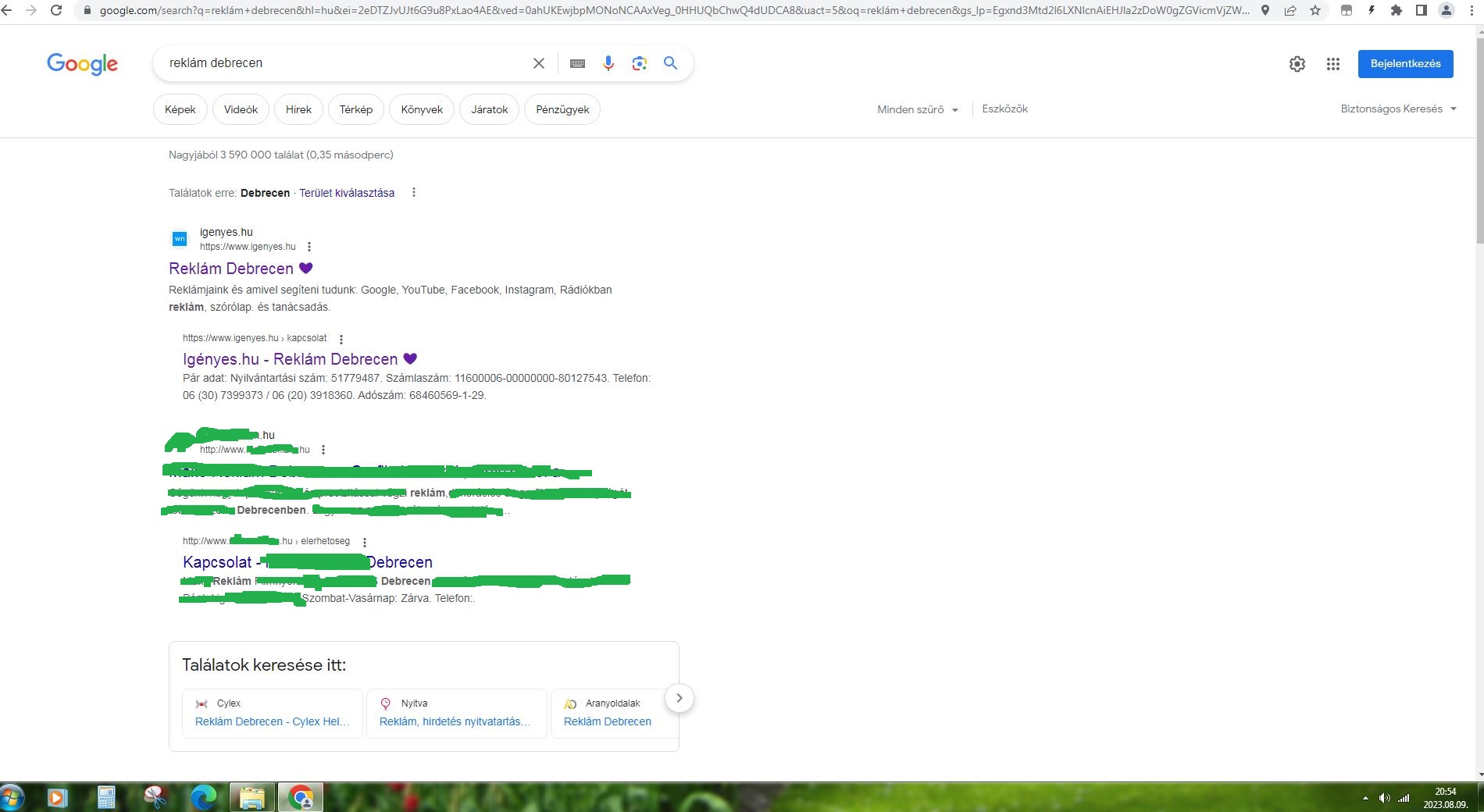Open the Reklám Debrecen result link
This screenshot has height=812, width=1484.
[241, 269]
